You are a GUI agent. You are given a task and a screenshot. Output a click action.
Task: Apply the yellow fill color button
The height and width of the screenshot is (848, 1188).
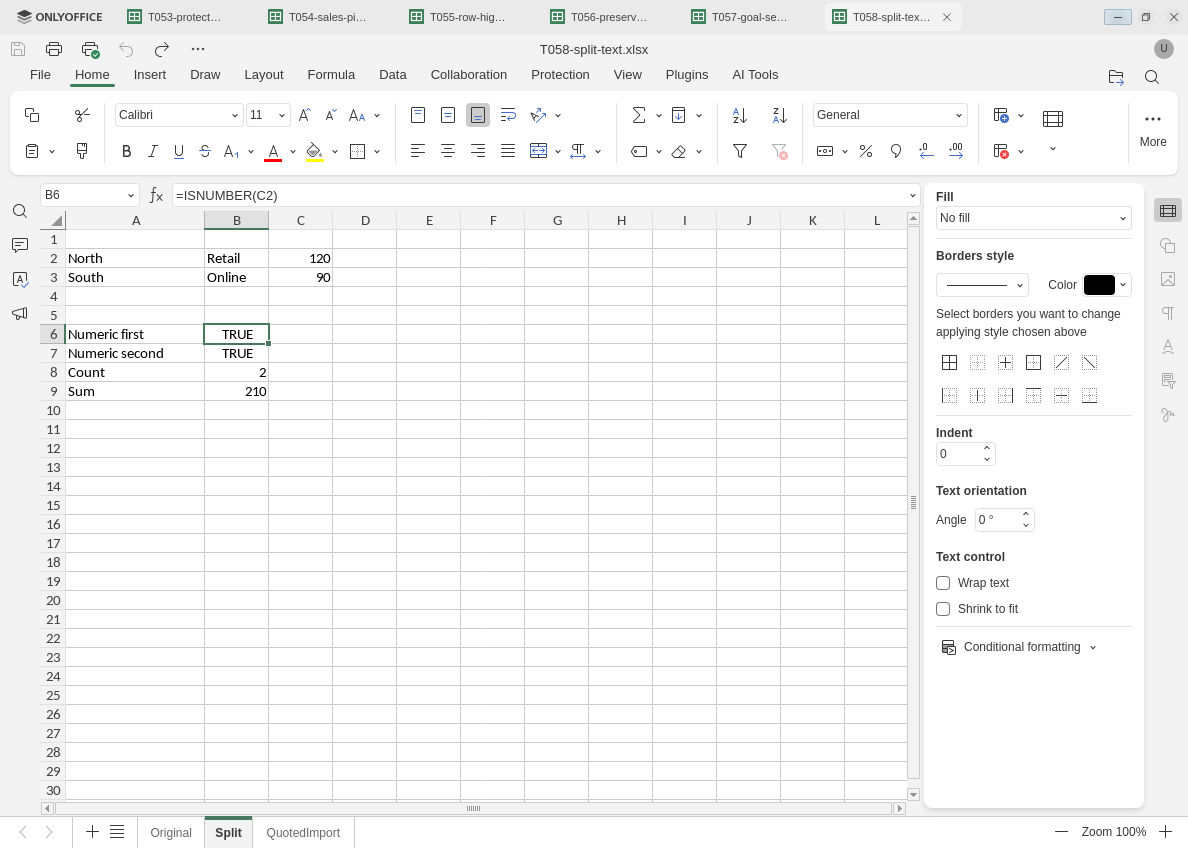click(x=314, y=152)
